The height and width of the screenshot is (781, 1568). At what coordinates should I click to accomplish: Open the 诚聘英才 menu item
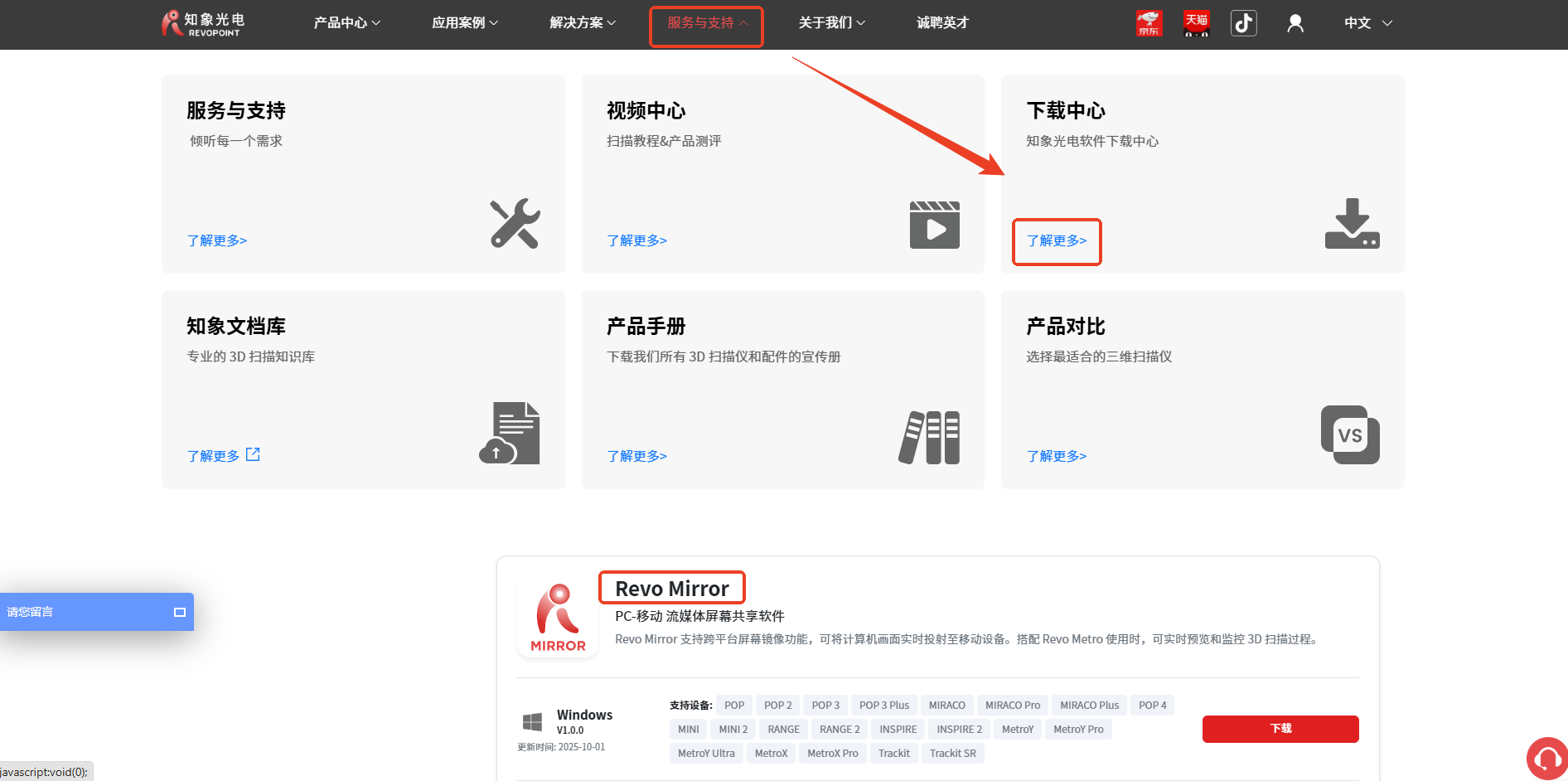pyautogui.click(x=942, y=23)
